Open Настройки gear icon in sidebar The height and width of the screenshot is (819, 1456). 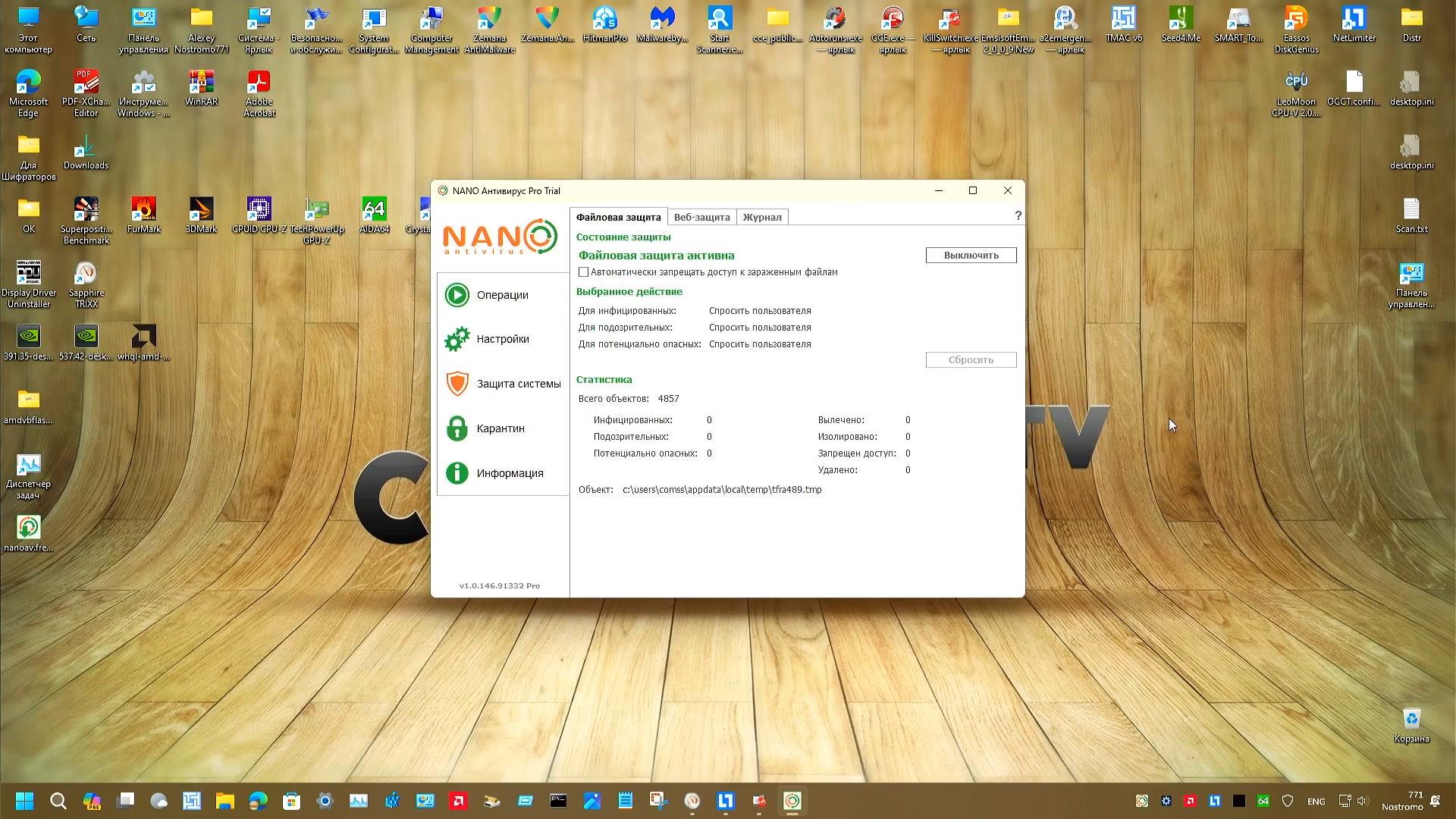click(457, 339)
